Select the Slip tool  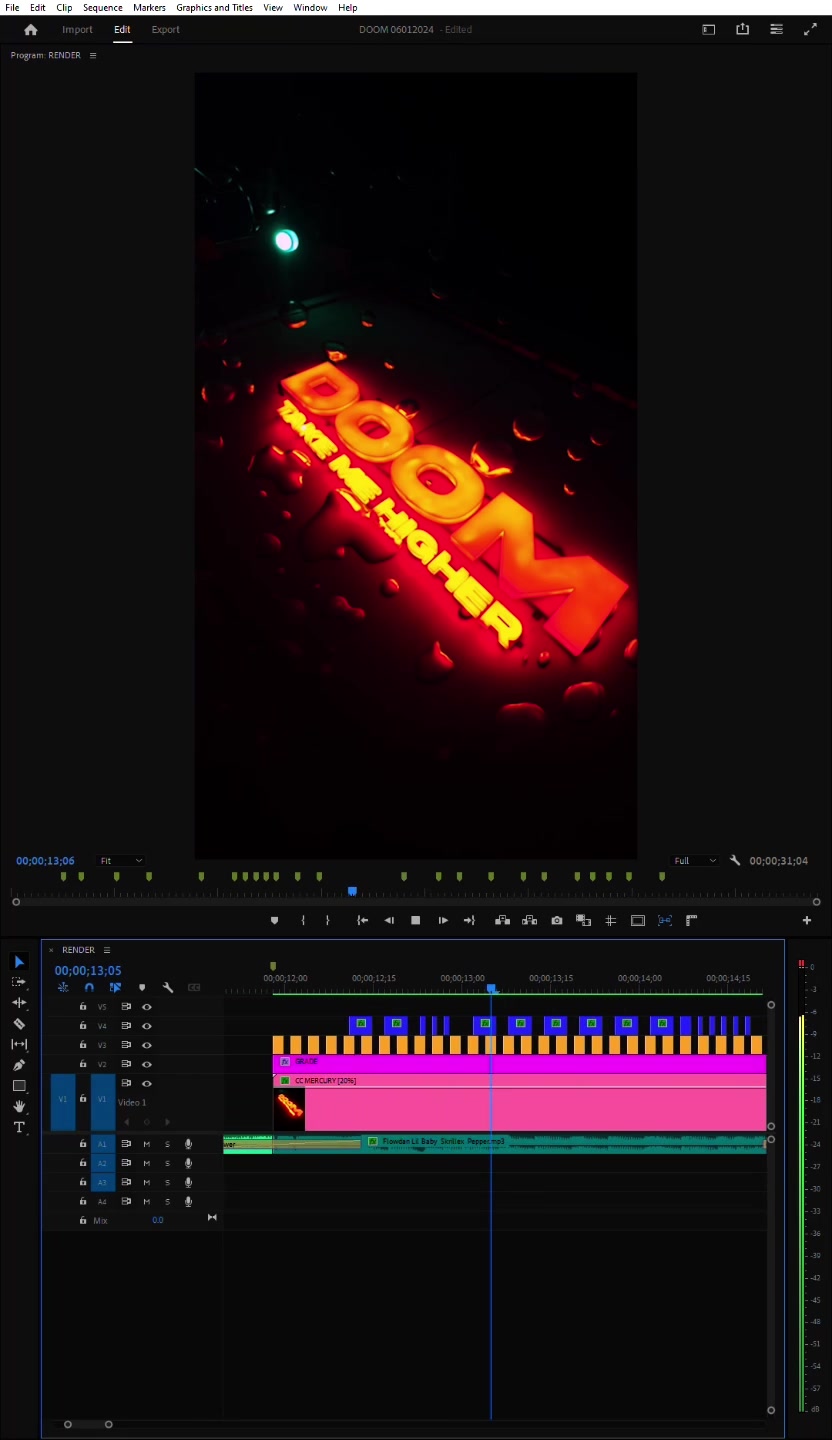tap(18, 1044)
